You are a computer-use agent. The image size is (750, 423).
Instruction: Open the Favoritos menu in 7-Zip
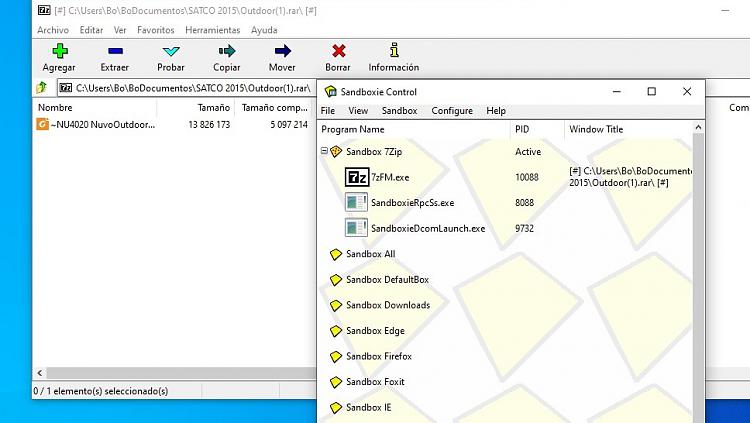click(156, 30)
